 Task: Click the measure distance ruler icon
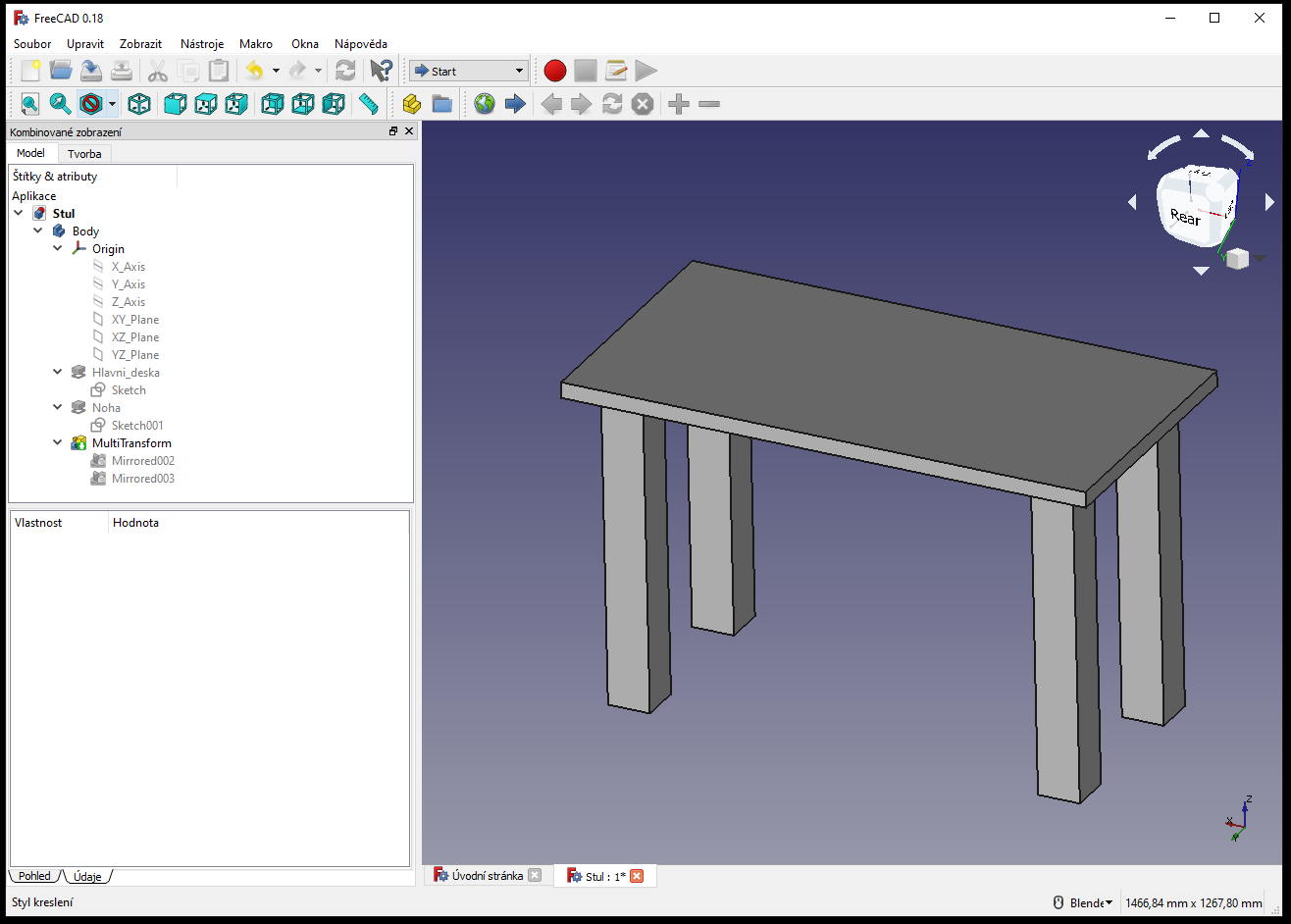[369, 104]
